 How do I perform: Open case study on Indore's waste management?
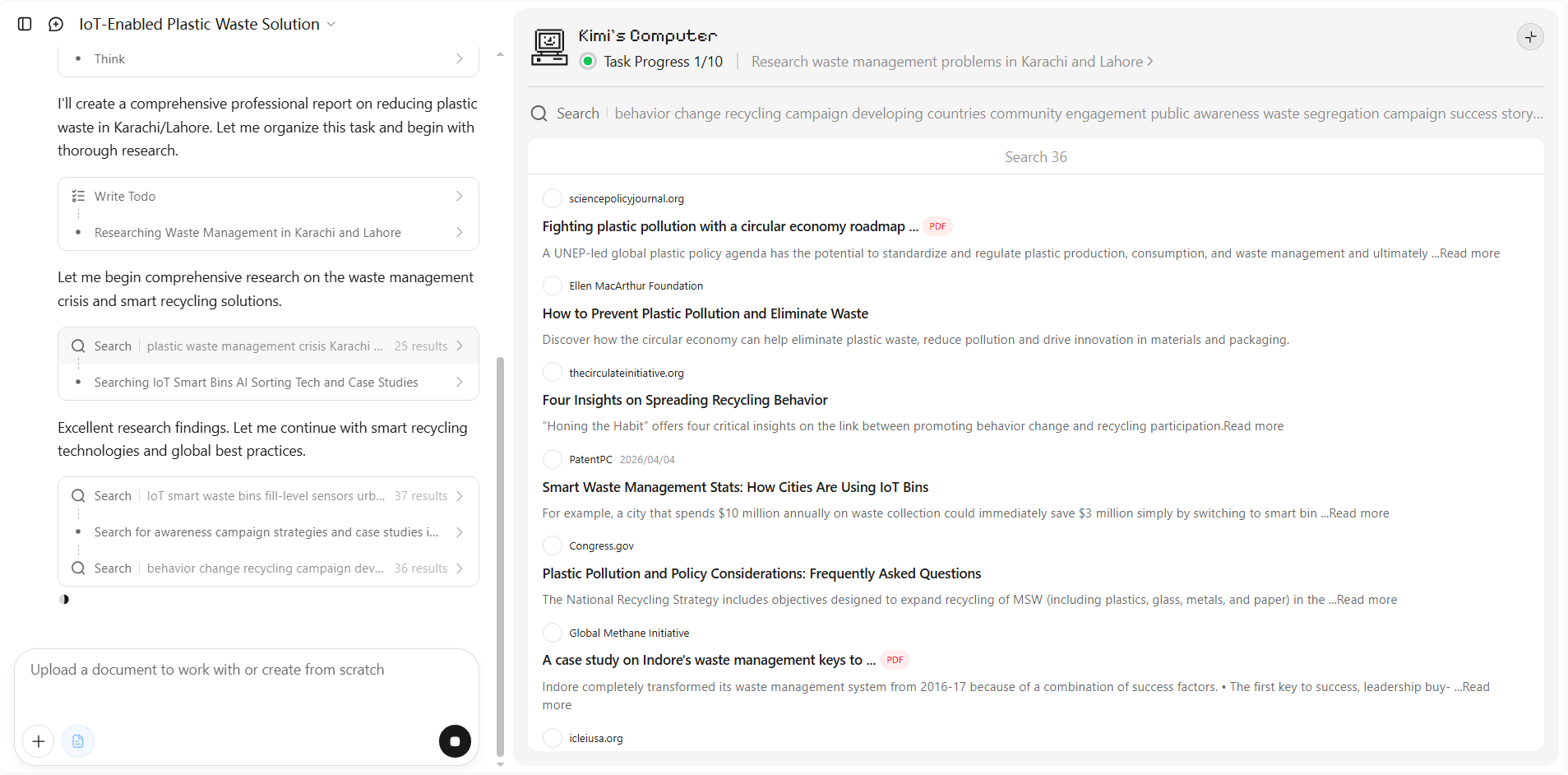pyautogui.click(x=709, y=660)
